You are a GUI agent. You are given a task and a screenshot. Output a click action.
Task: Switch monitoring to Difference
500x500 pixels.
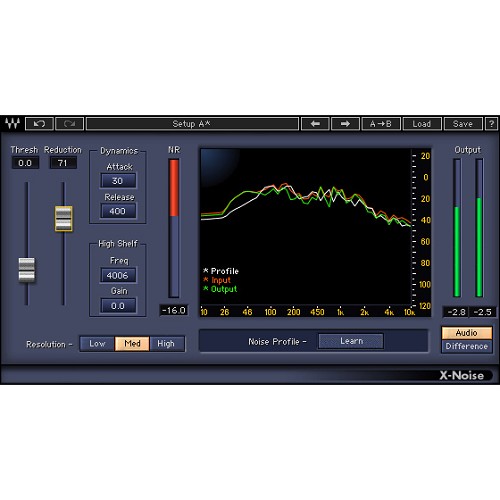(467, 346)
